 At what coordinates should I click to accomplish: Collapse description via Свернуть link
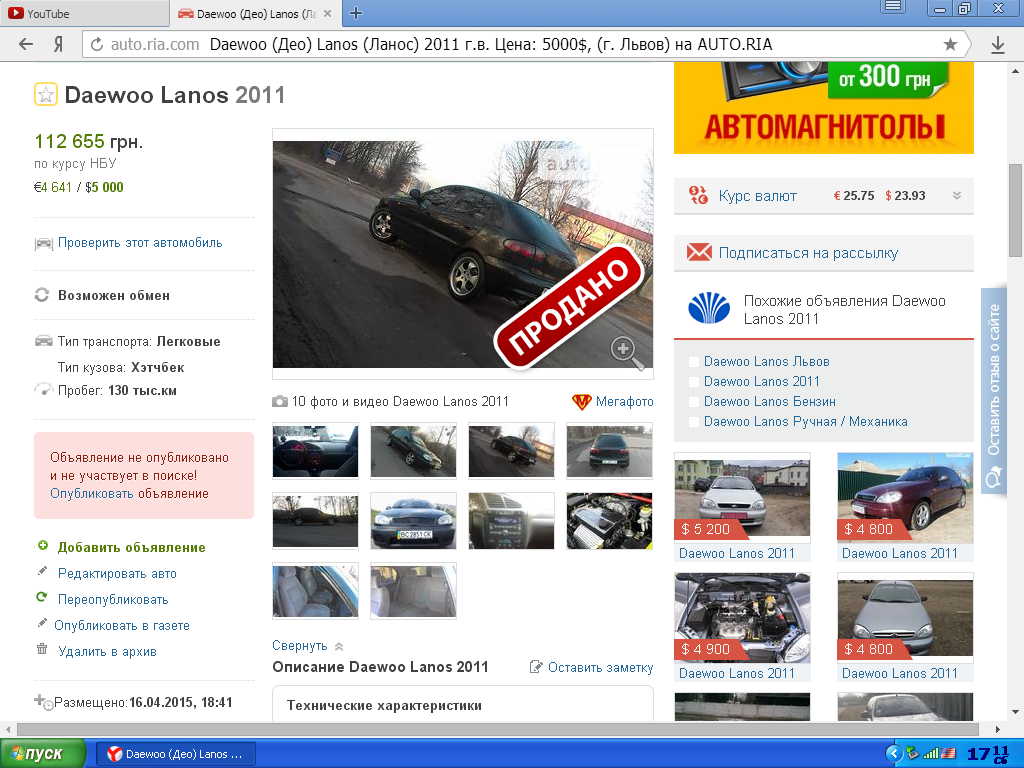(300, 645)
